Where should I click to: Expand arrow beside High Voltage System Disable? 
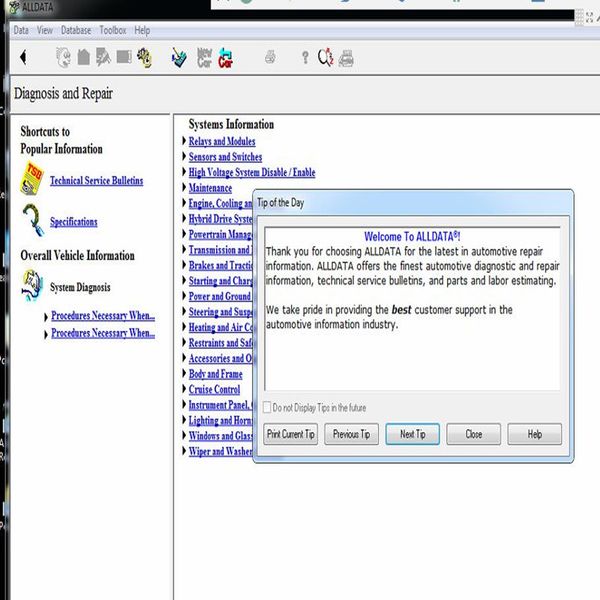[x=184, y=172]
